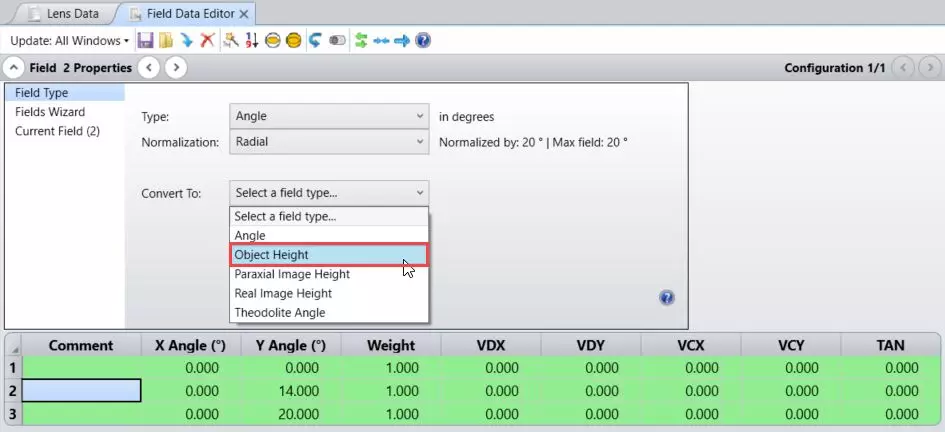
Task: Go to next field properties arrow
Action: coord(176,68)
